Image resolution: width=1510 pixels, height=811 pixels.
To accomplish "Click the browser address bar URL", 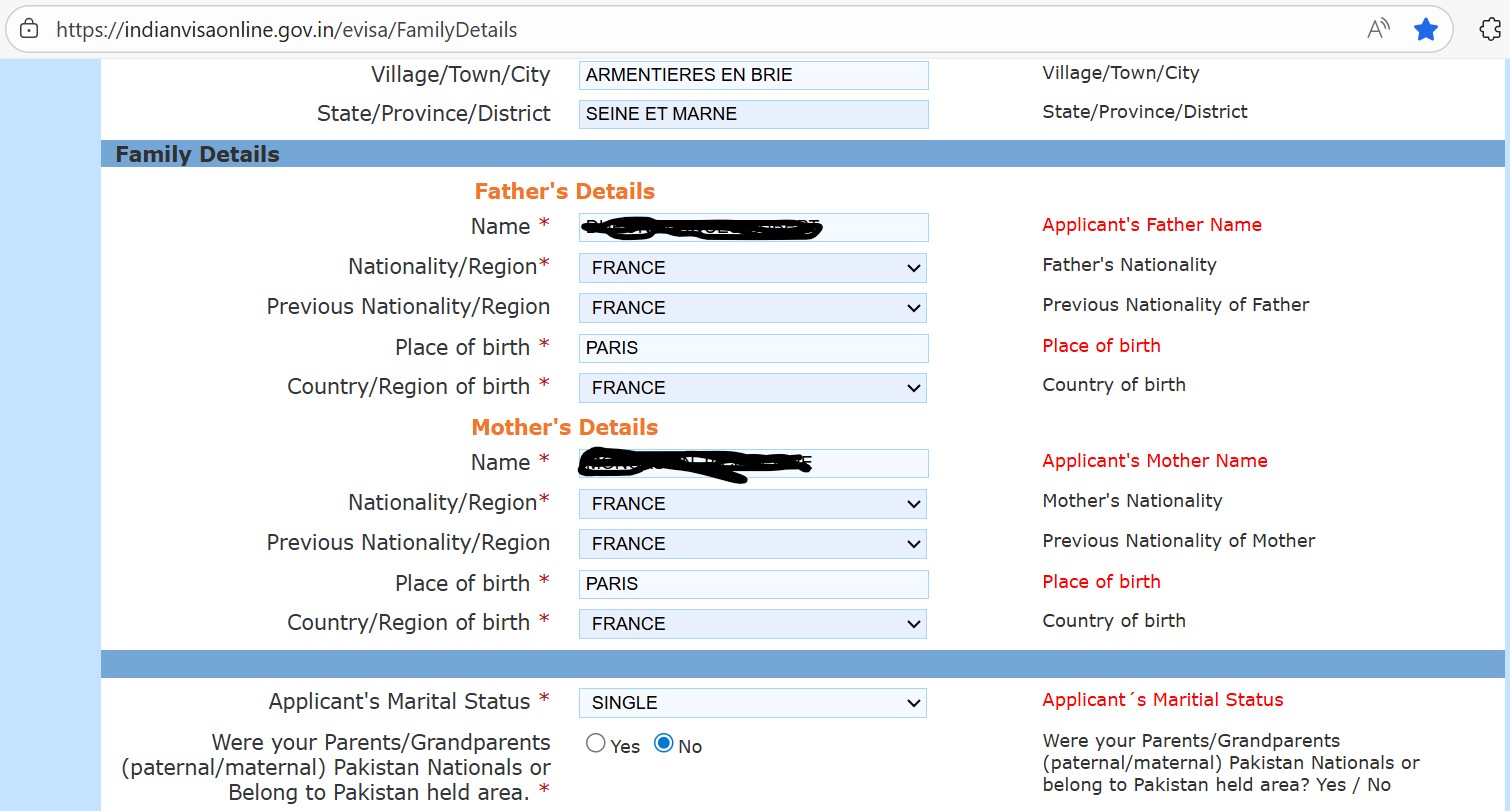I will [x=287, y=30].
